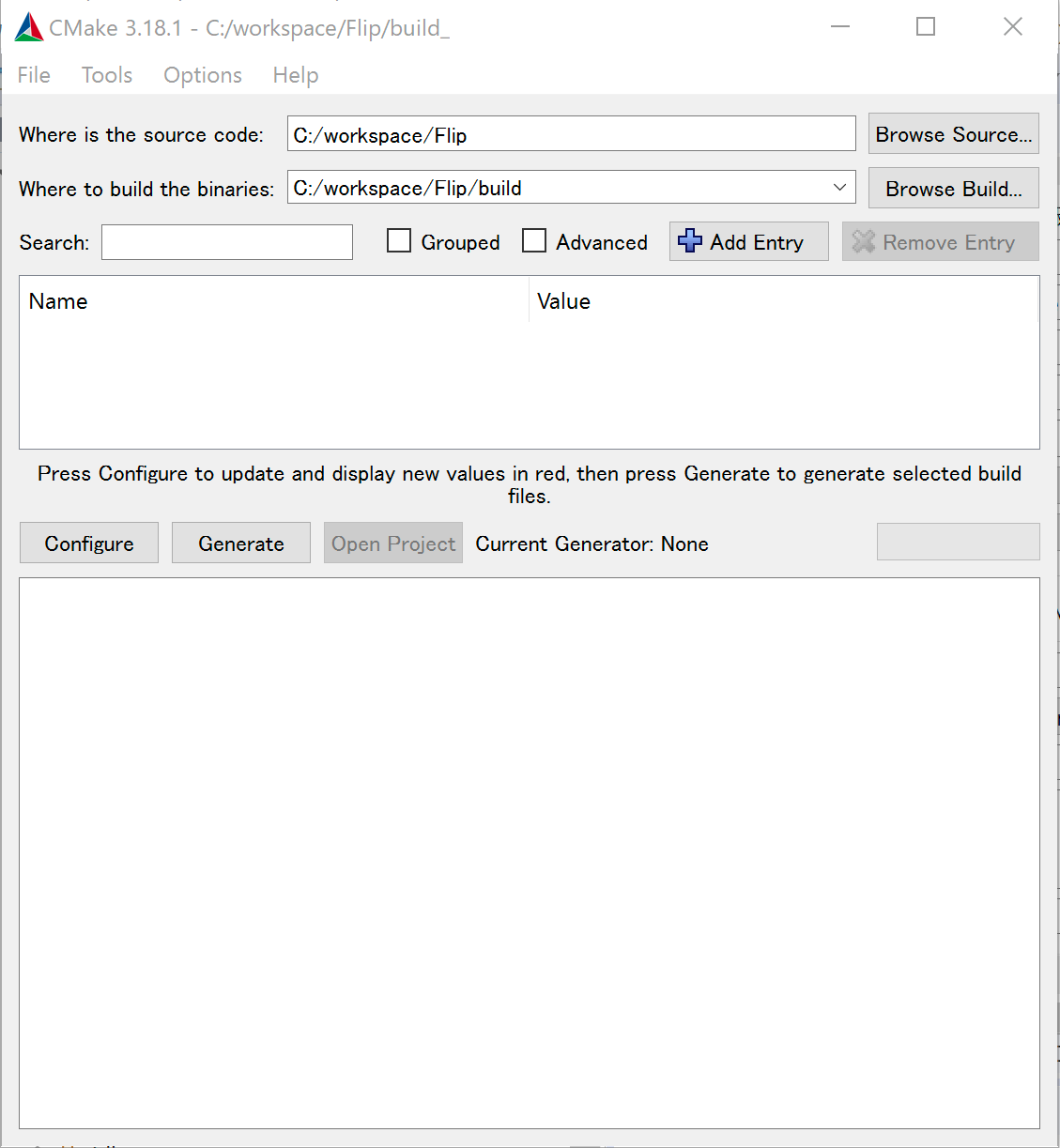The height and width of the screenshot is (1148, 1060).
Task: Click the 'Current Generator: None' text
Action: pos(591,544)
